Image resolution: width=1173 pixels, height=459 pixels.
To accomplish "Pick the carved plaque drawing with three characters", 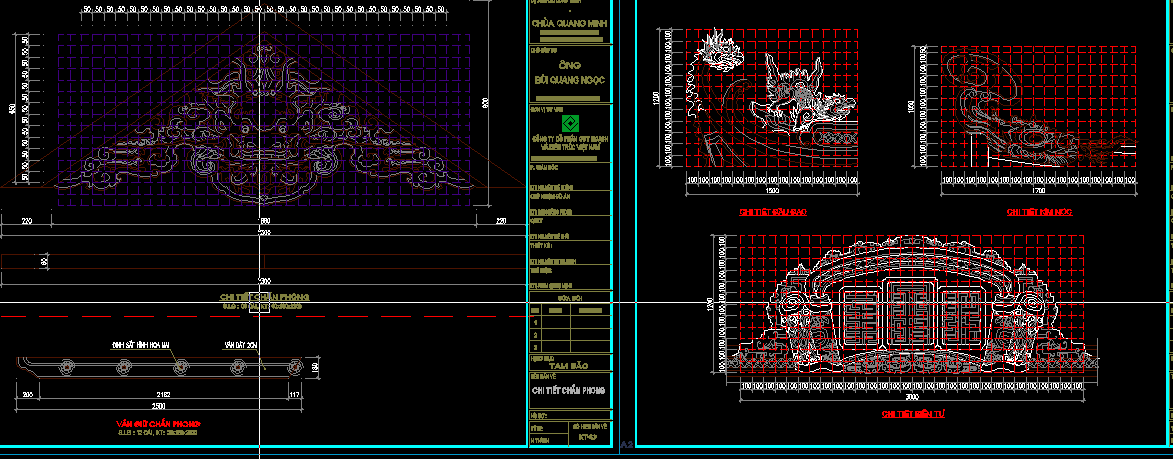I will 912,304.
